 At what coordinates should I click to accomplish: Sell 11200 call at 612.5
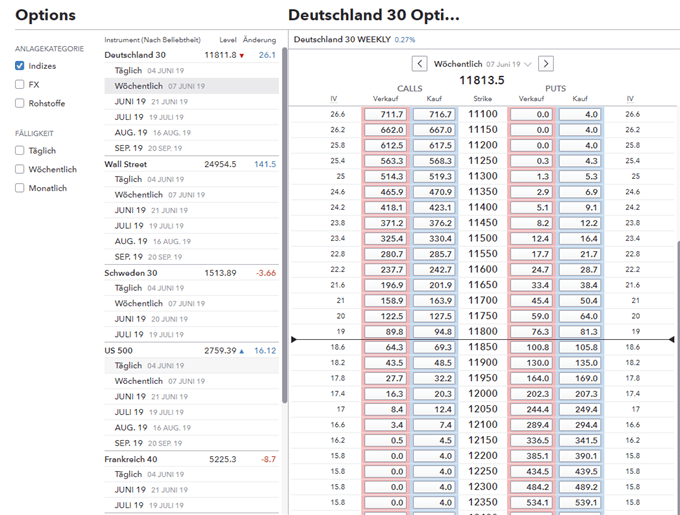point(386,146)
